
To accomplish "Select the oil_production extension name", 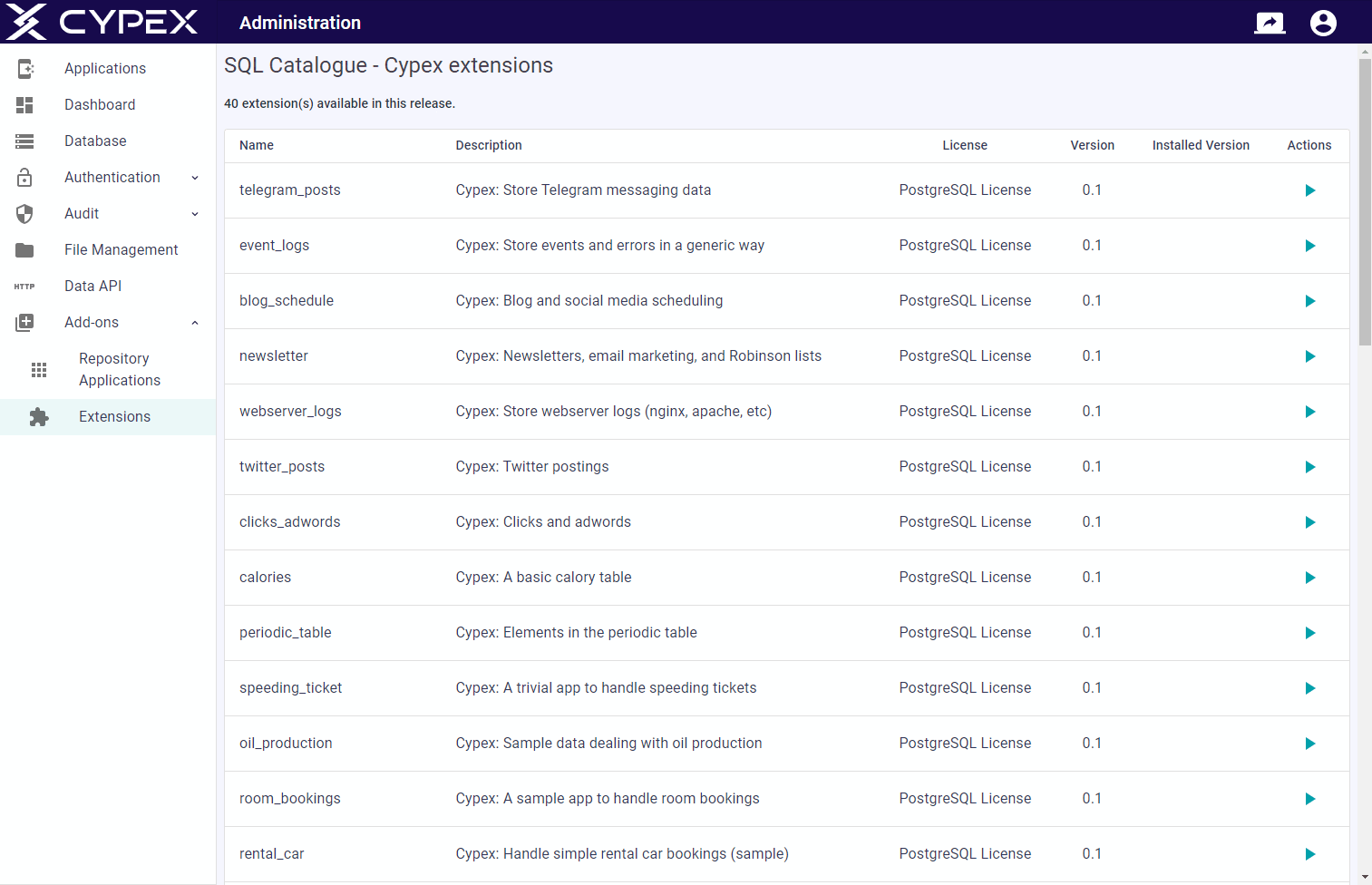I will (x=286, y=744).
